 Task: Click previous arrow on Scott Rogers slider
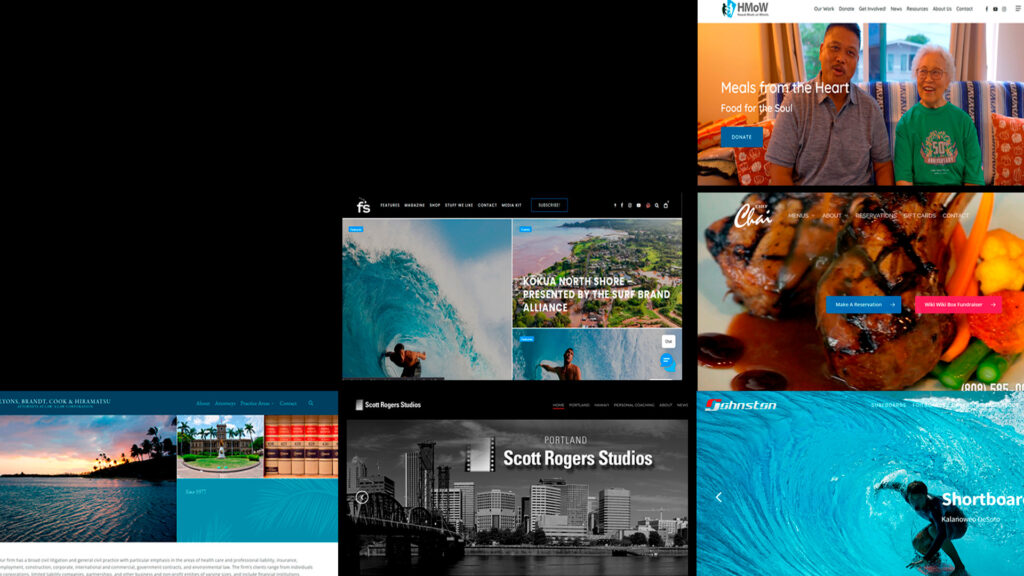point(362,497)
